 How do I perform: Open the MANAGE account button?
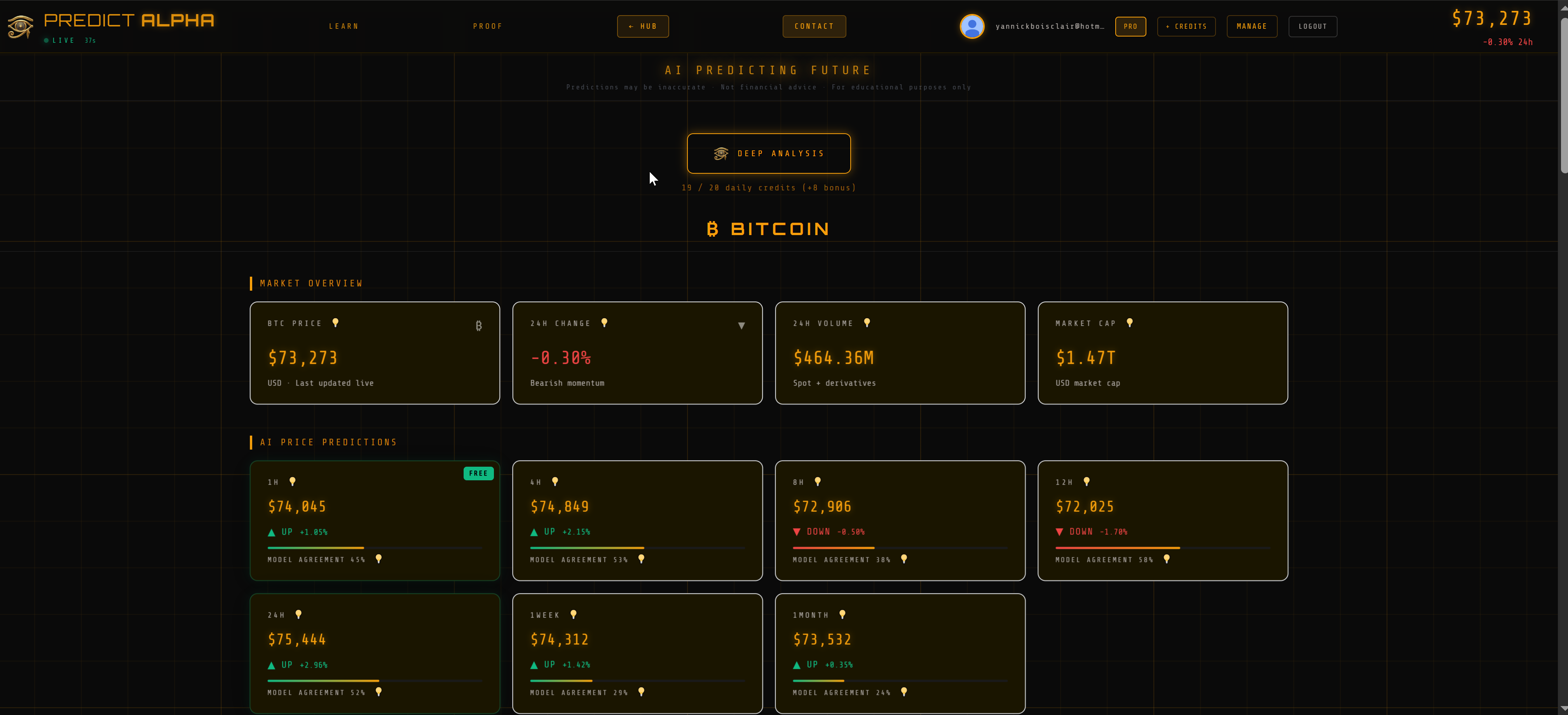(x=1251, y=26)
